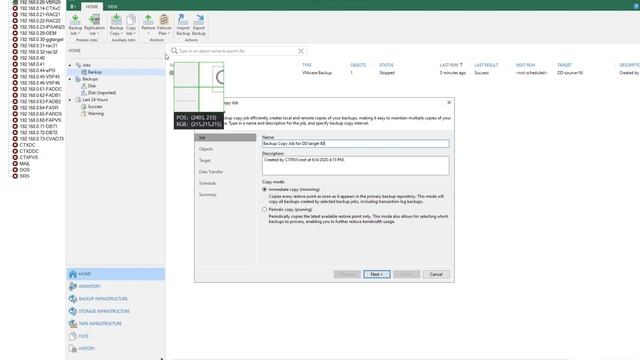The width and height of the screenshot is (640, 360).
Task: Open the Storage Infrastructure view icon
Action: [73, 311]
